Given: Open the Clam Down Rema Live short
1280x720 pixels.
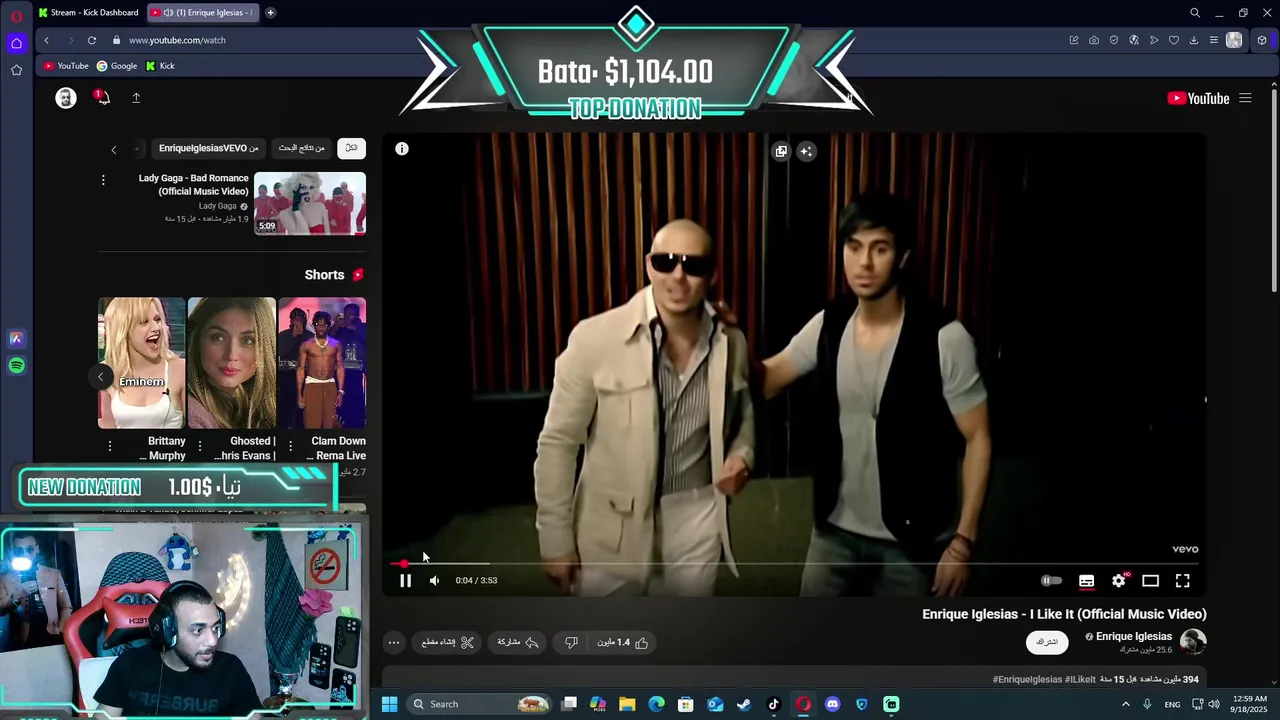Looking at the screenshot, I should click(322, 363).
